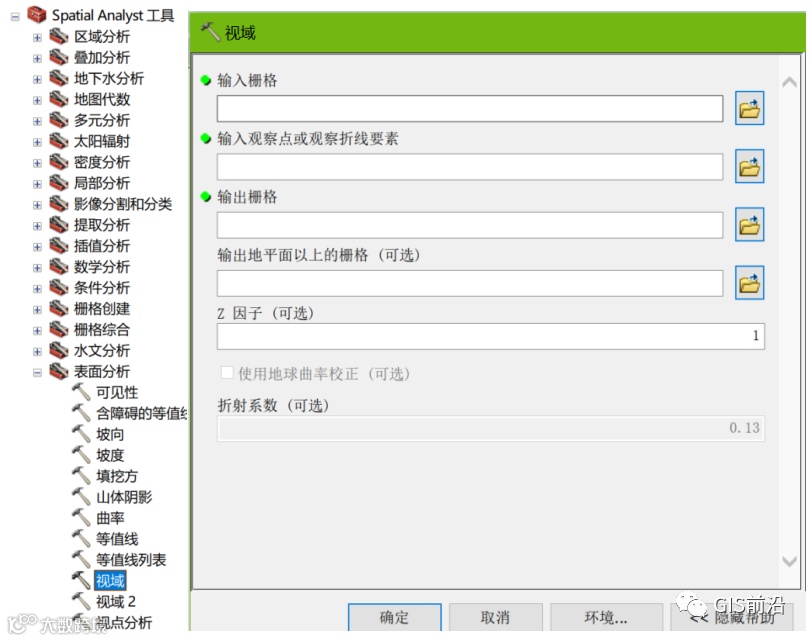The image size is (812, 641).
Task: Click the 水文分析 toolset icon
Action: 59,351
